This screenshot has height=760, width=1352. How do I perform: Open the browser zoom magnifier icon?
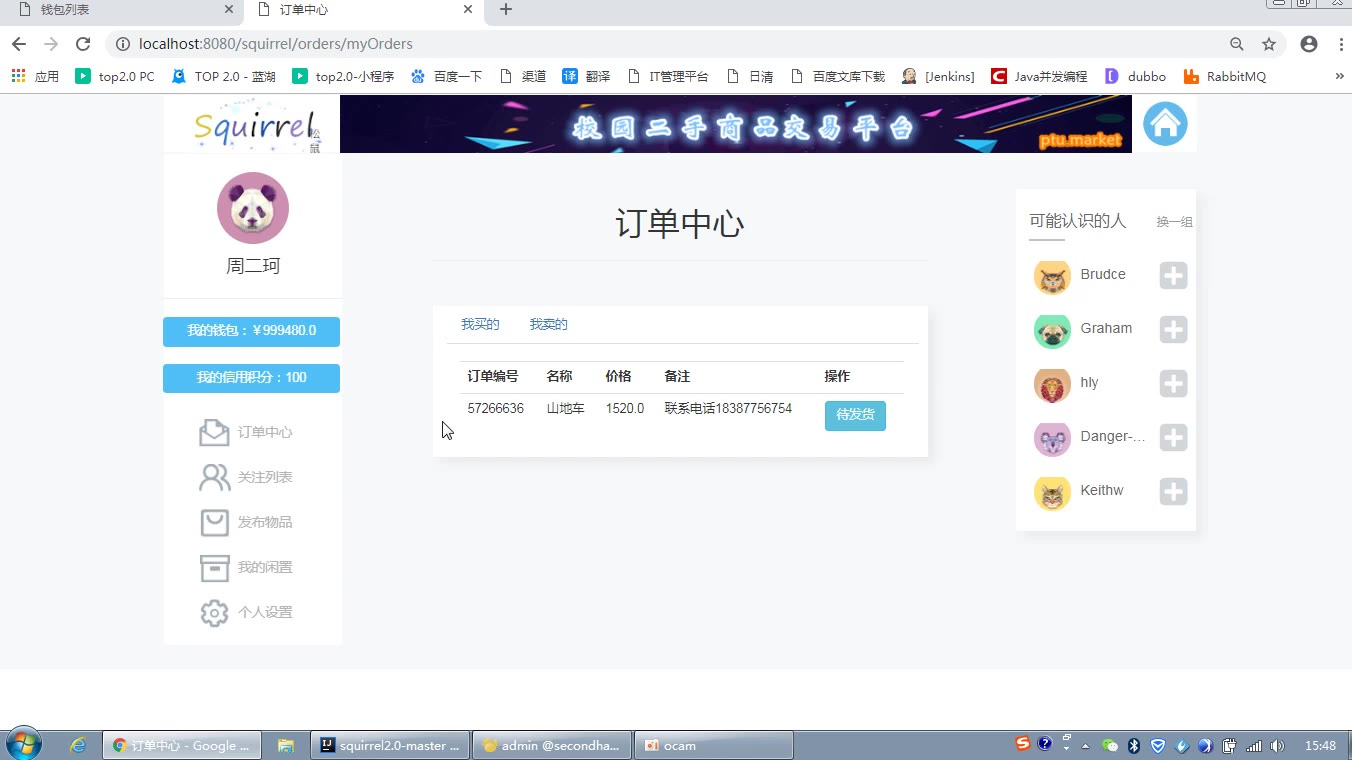tap(1237, 44)
